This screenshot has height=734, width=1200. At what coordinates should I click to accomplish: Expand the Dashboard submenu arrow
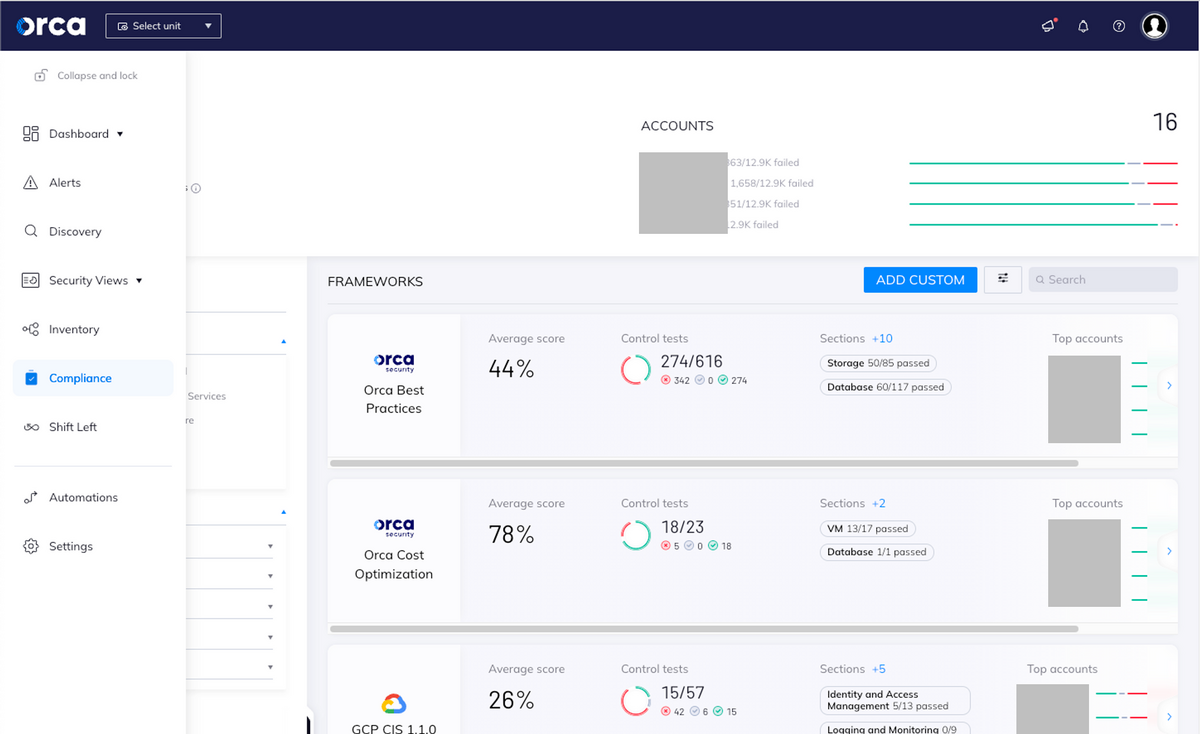[x=120, y=134]
